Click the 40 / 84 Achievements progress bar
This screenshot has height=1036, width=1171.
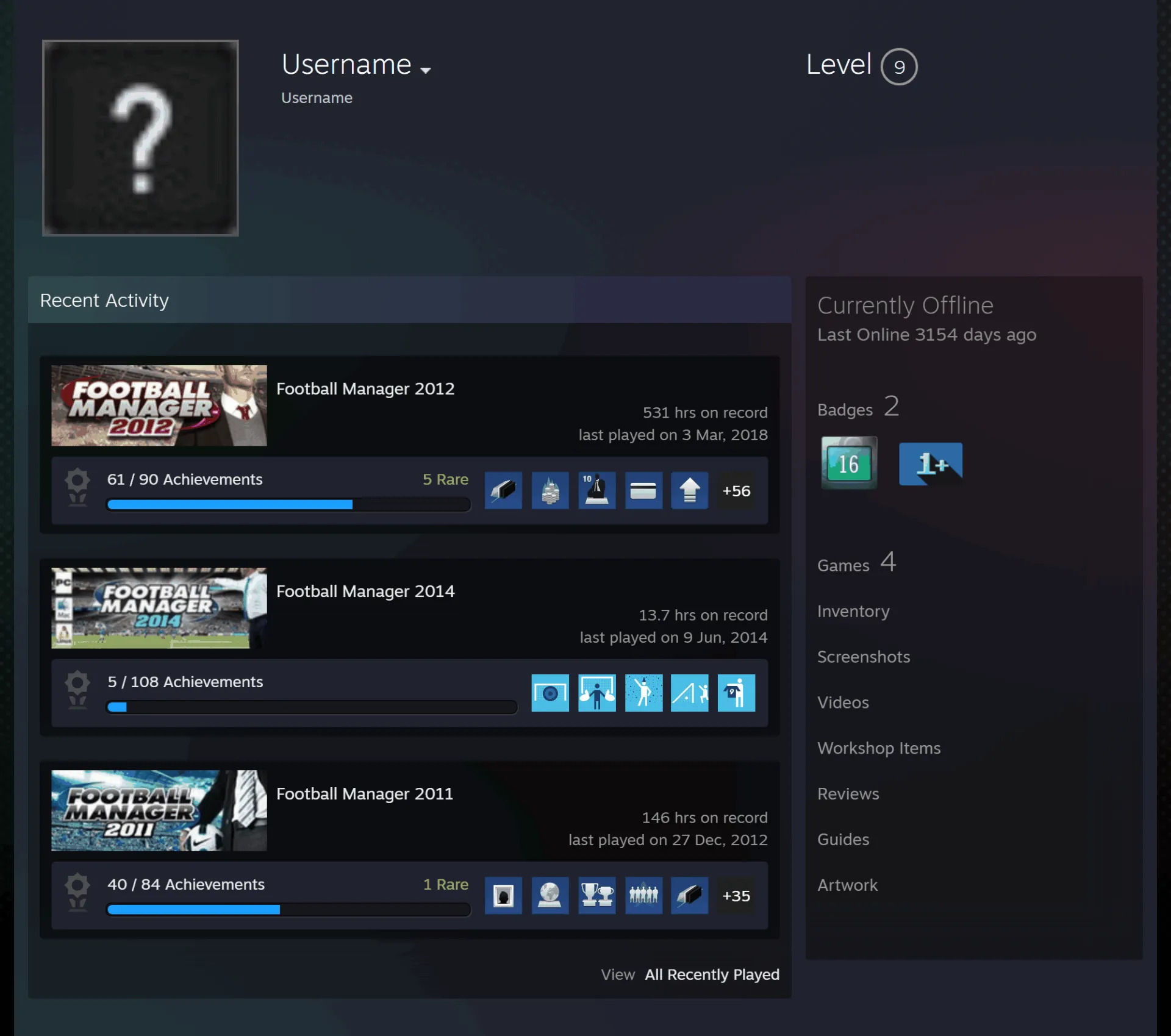288,909
